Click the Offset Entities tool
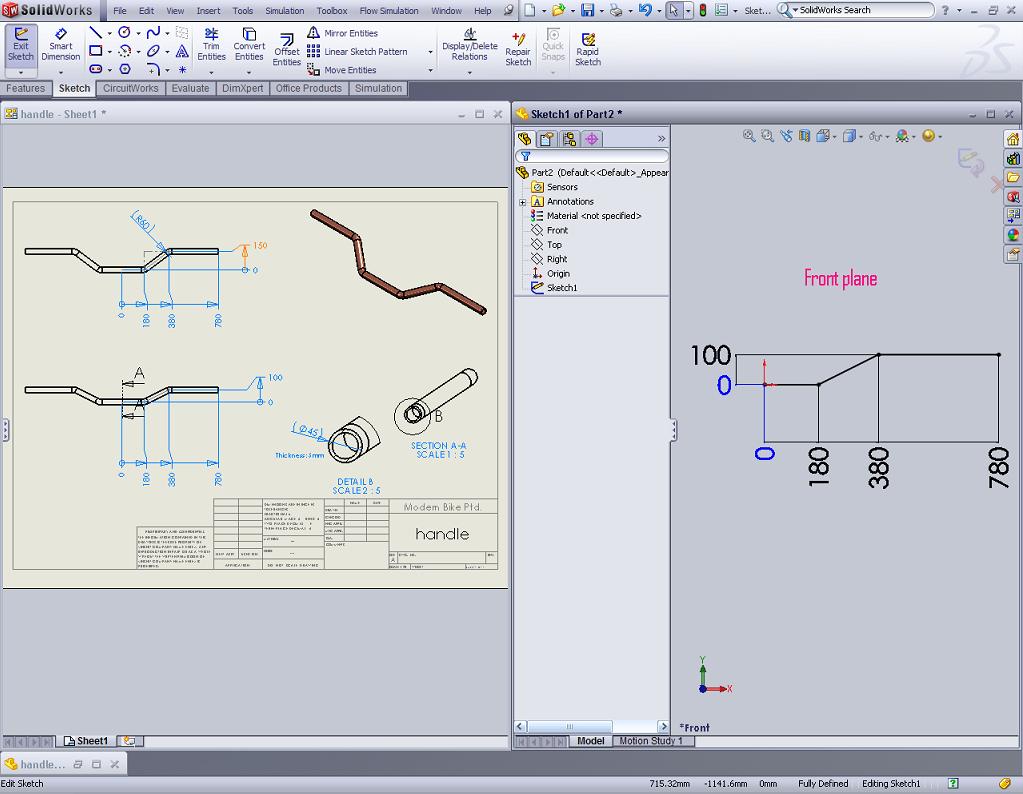This screenshot has height=794, width=1023. [x=286, y=50]
